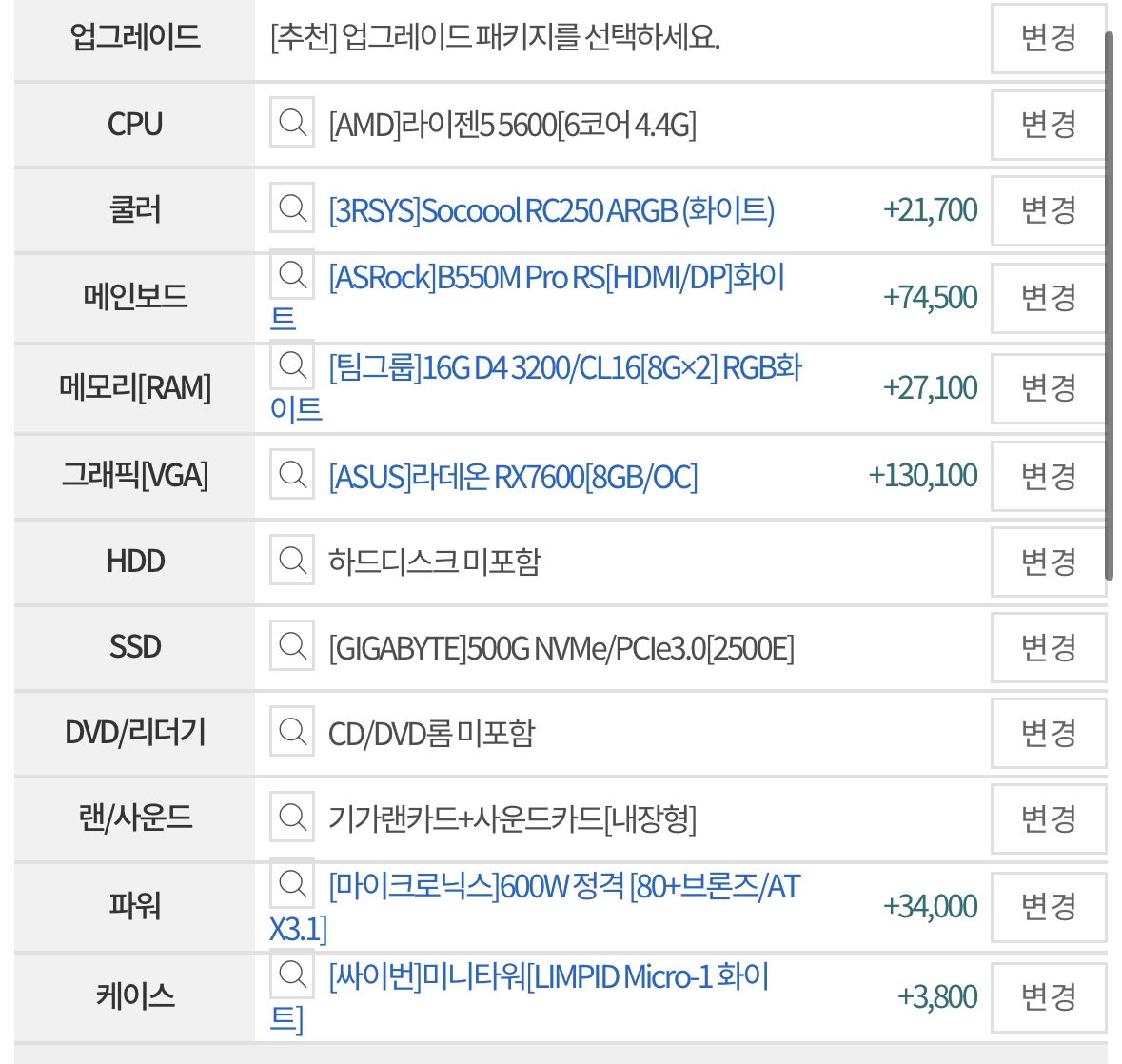Change the CPU with its 변경 button
This screenshot has width=1122, height=1064.
click(x=1048, y=125)
